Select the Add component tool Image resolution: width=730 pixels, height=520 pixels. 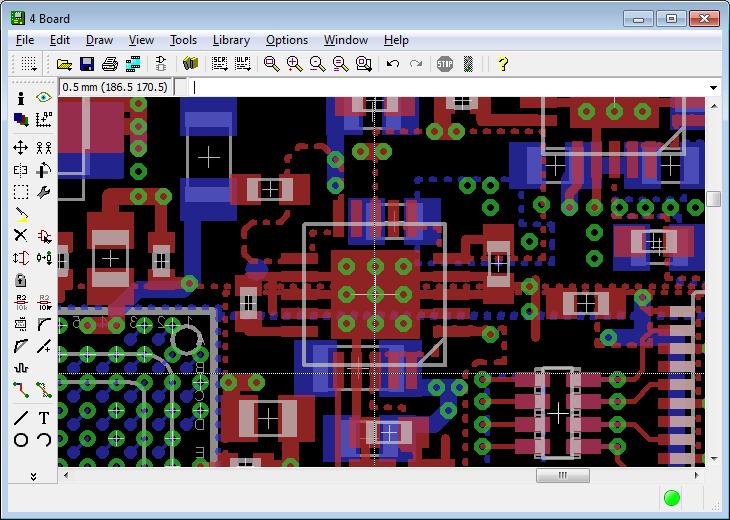pos(44,236)
